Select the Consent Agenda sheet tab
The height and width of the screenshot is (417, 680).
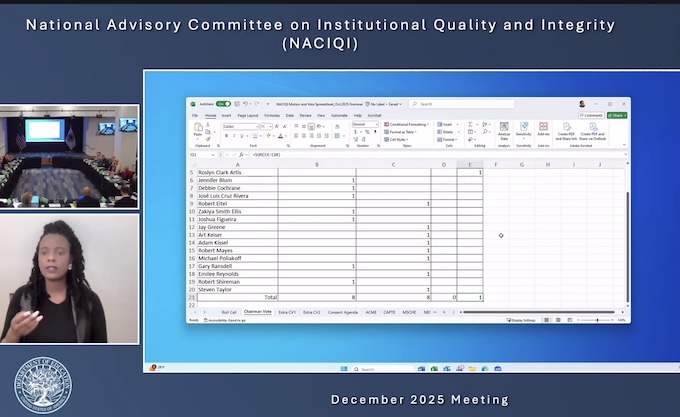tap(343, 312)
